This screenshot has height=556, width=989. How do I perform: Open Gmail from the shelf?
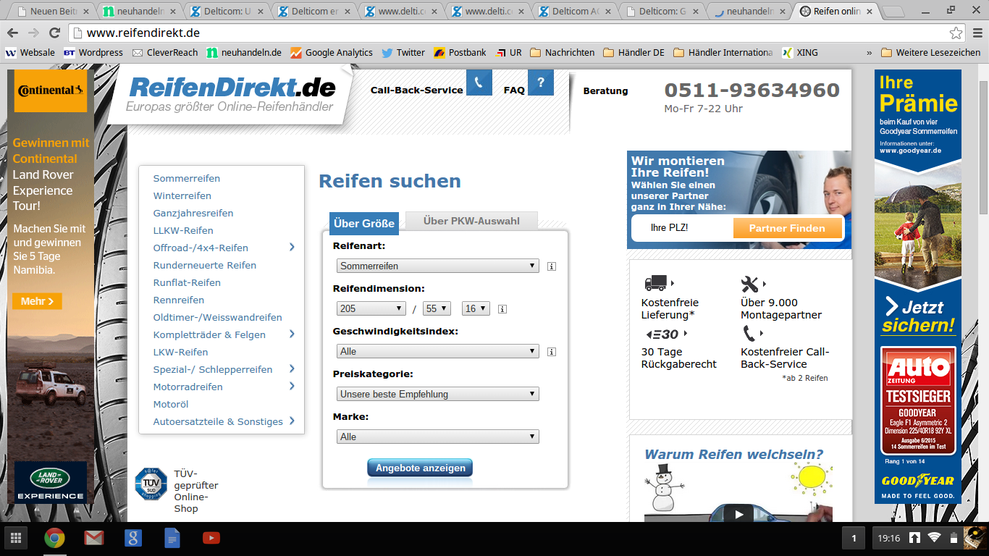pos(94,538)
